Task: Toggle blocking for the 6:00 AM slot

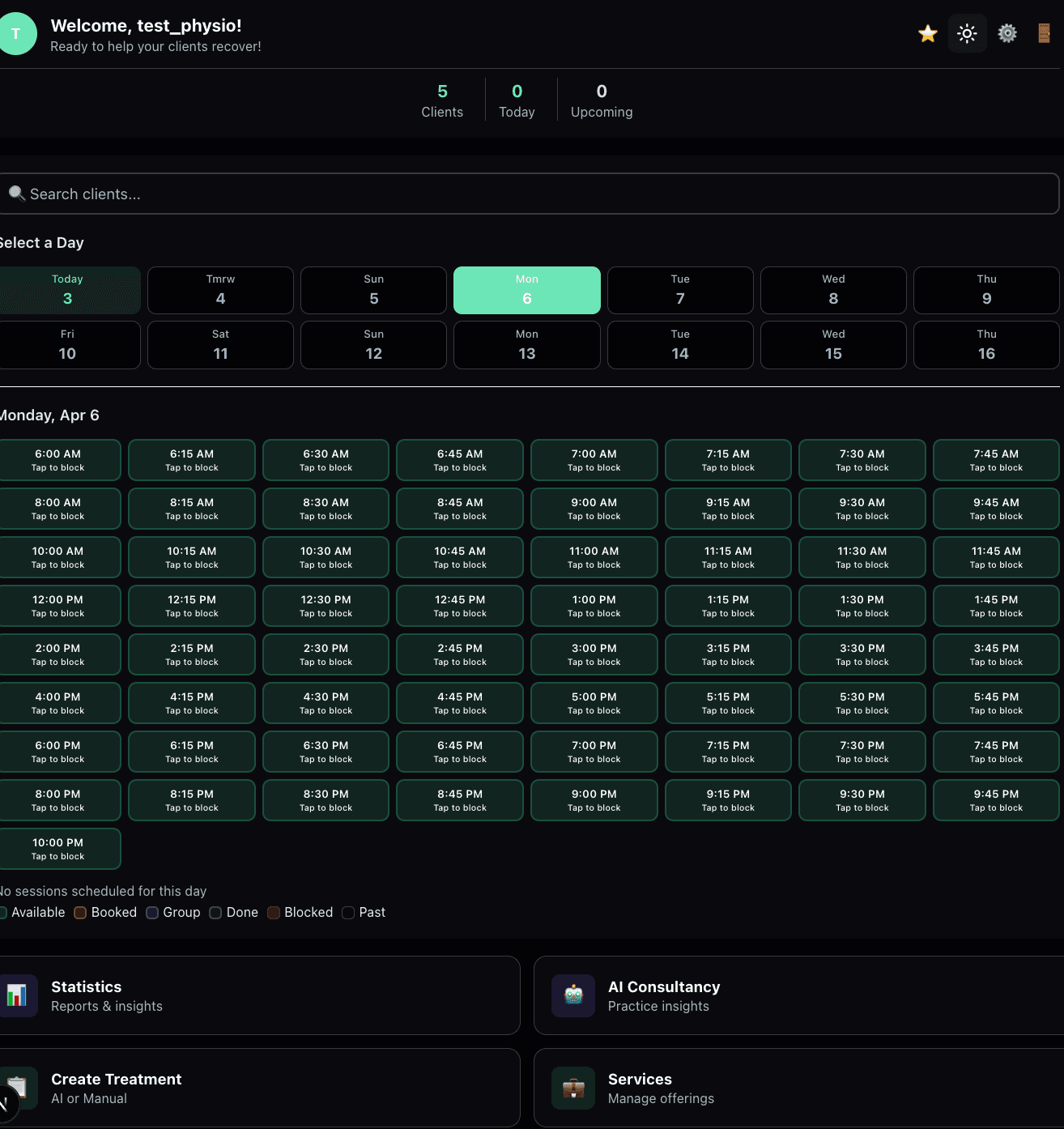Action: click(x=57, y=459)
